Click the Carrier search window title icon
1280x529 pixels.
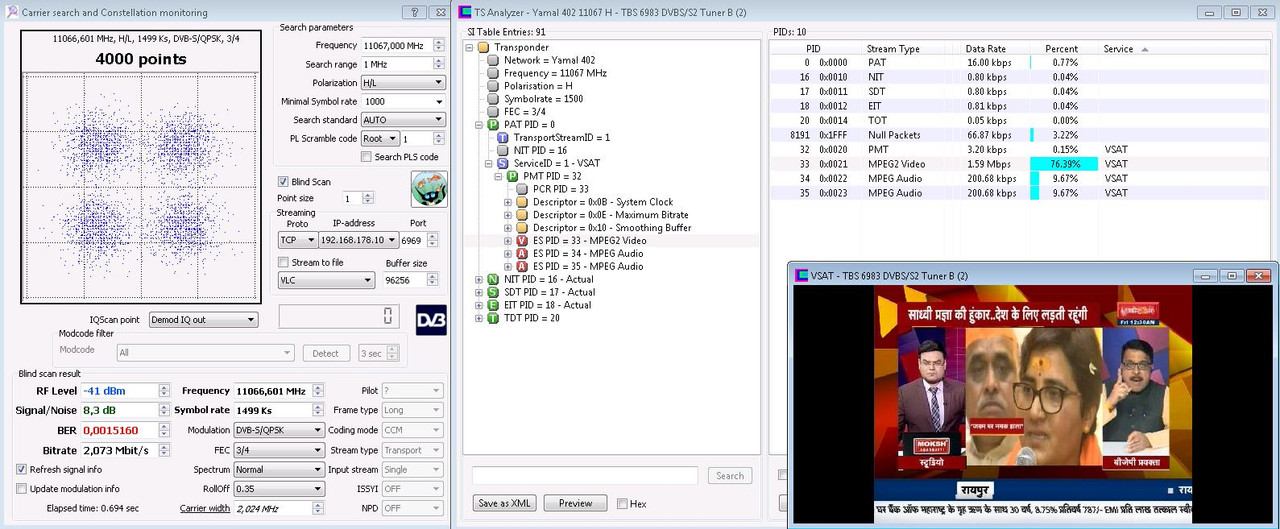pyautogui.click(x=11, y=13)
